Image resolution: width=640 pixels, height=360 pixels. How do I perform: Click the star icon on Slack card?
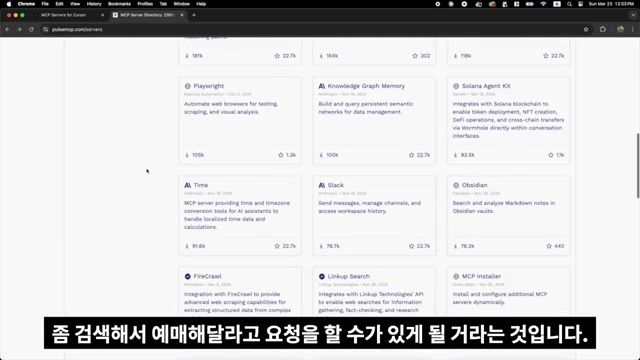click(x=411, y=246)
